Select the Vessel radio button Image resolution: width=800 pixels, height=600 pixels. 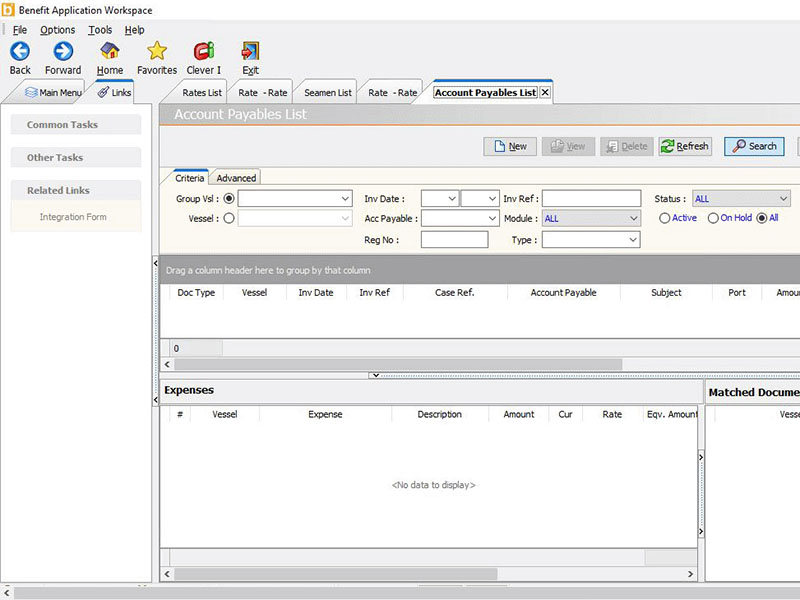click(x=229, y=218)
